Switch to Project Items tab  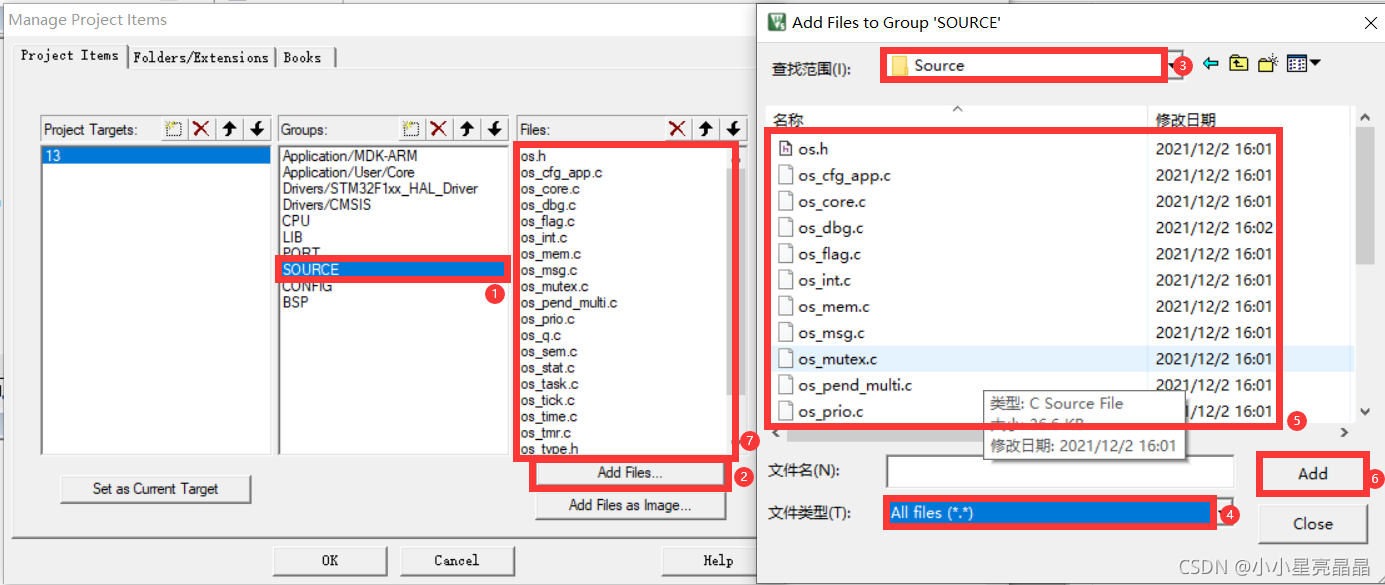pos(69,56)
